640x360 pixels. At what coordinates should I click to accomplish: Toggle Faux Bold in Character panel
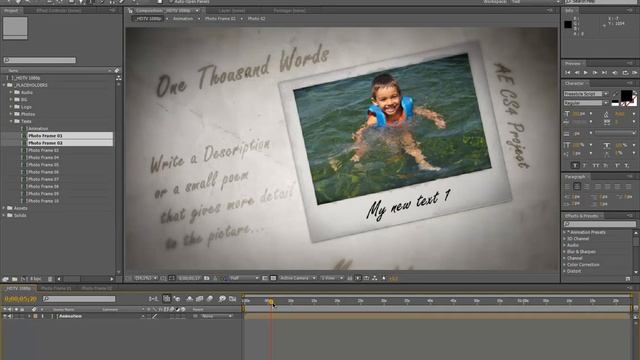point(575,165)
